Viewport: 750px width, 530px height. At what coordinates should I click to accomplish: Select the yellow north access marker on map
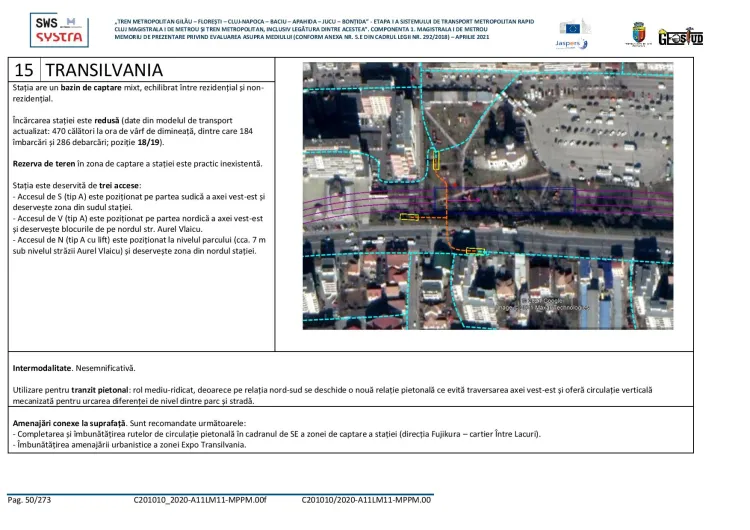coord(437,159)
